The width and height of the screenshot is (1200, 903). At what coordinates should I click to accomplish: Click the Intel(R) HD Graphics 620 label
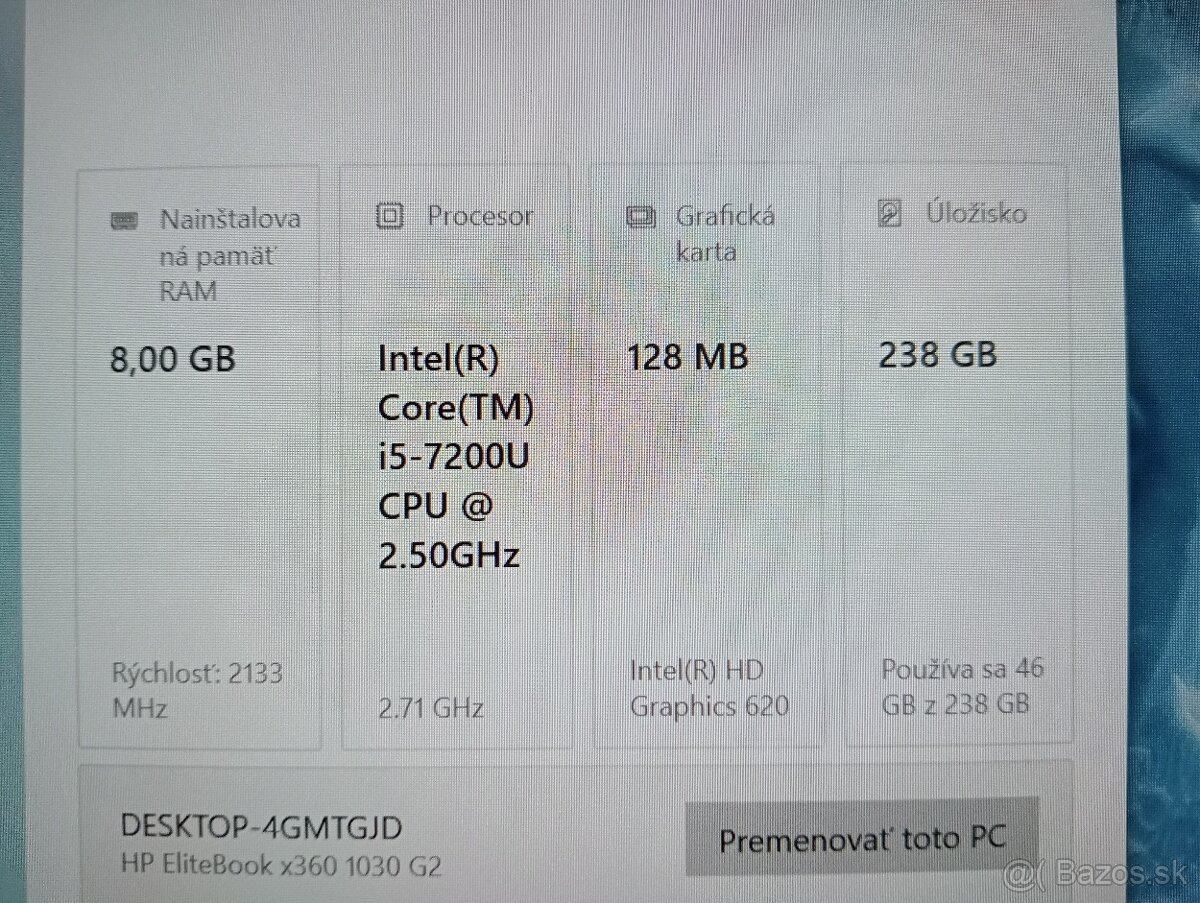(x=709, y=688)
